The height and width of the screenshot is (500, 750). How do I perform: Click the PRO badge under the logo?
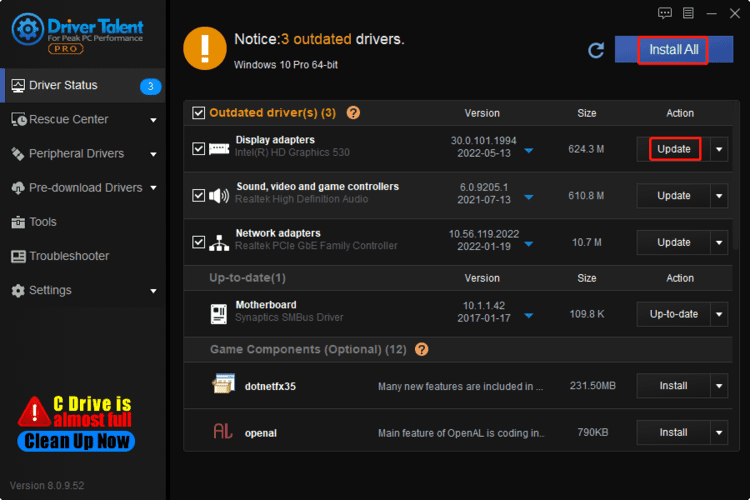coord(66,48)
